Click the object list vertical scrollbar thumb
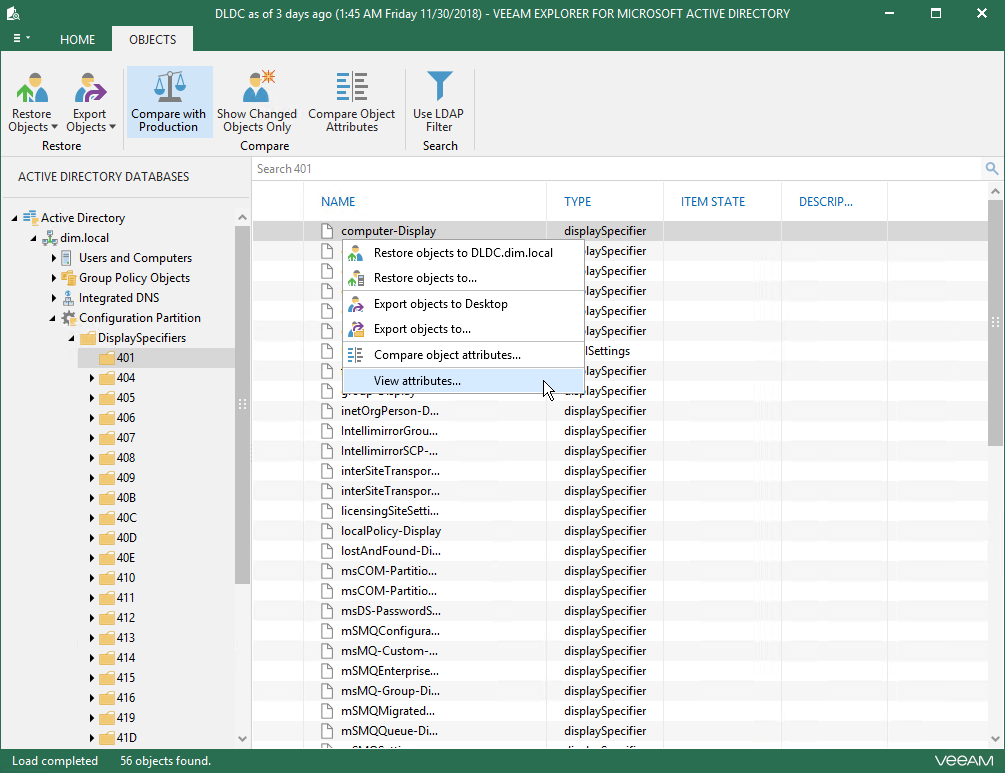1005x773 pixels. tap(995, 322)
